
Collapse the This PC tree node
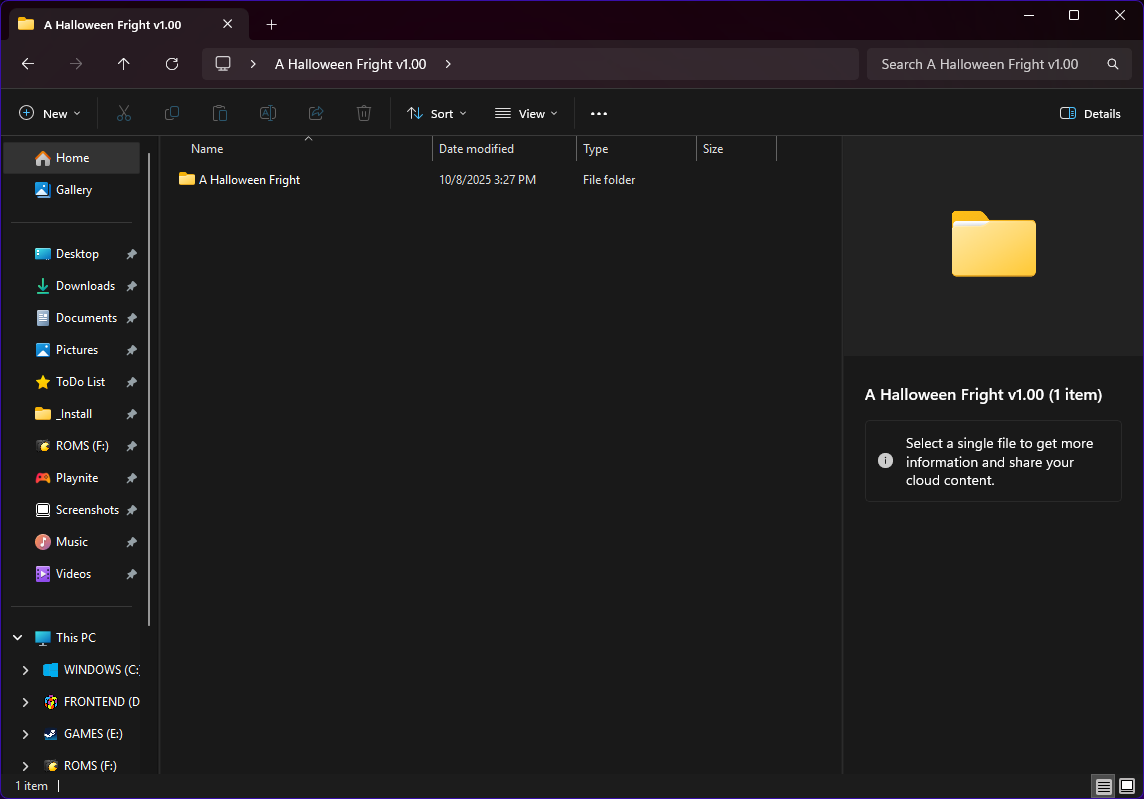(18, 638)
